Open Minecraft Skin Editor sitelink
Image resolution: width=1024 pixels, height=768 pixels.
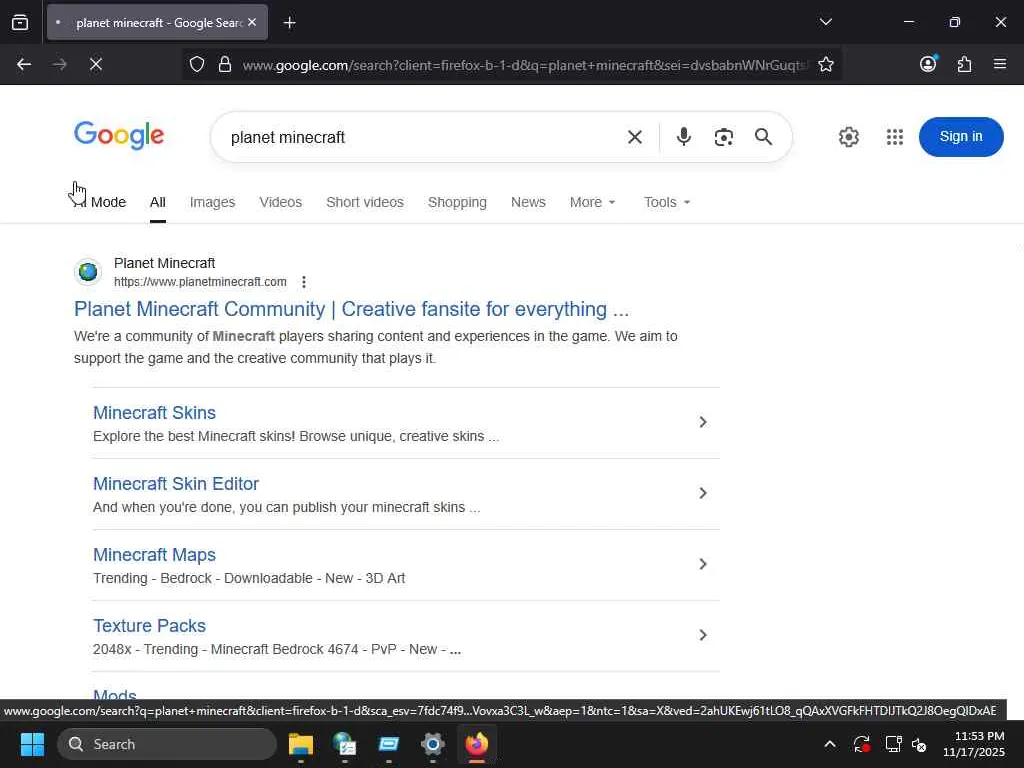pos(176,484)
